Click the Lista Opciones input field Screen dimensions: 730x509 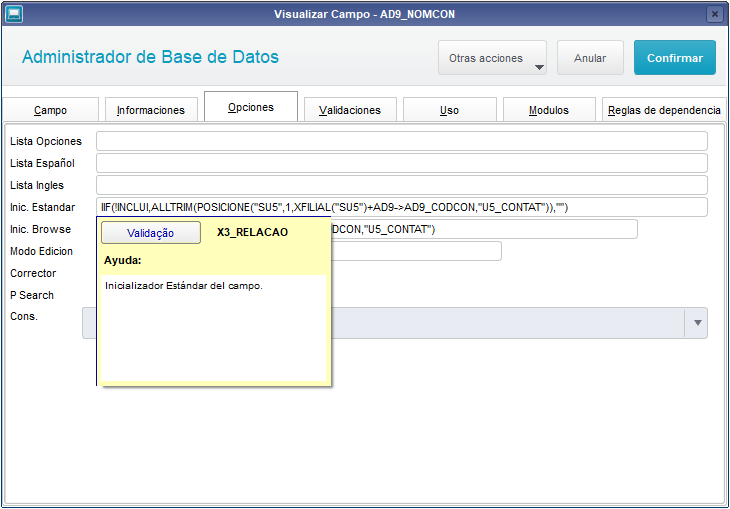tap(402, 141)
